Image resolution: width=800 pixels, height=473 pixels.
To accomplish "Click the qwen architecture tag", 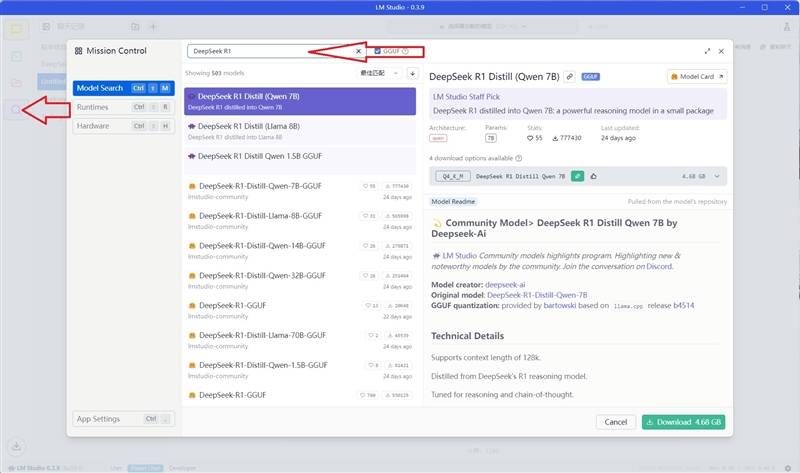I will click(x=438, y=138).
